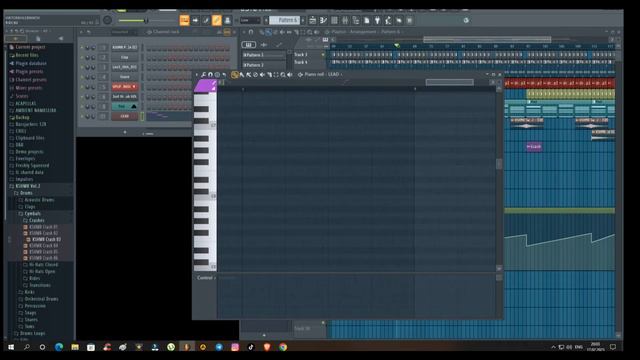Screen dimensions: 640x360
Task: Click the LEAD channel button
Action: point(124,116)
